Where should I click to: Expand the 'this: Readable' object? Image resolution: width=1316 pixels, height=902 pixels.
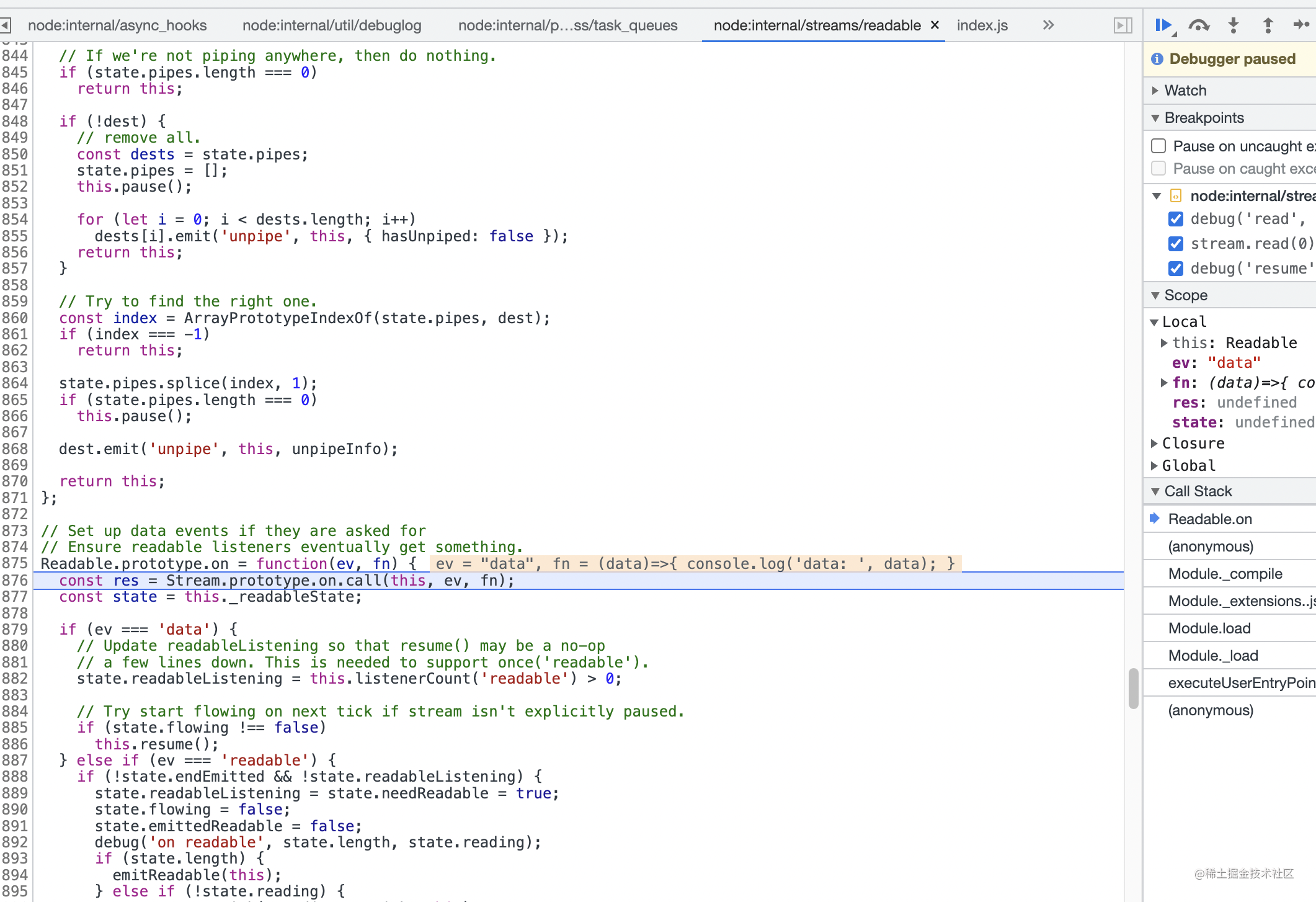[1164, 342]
